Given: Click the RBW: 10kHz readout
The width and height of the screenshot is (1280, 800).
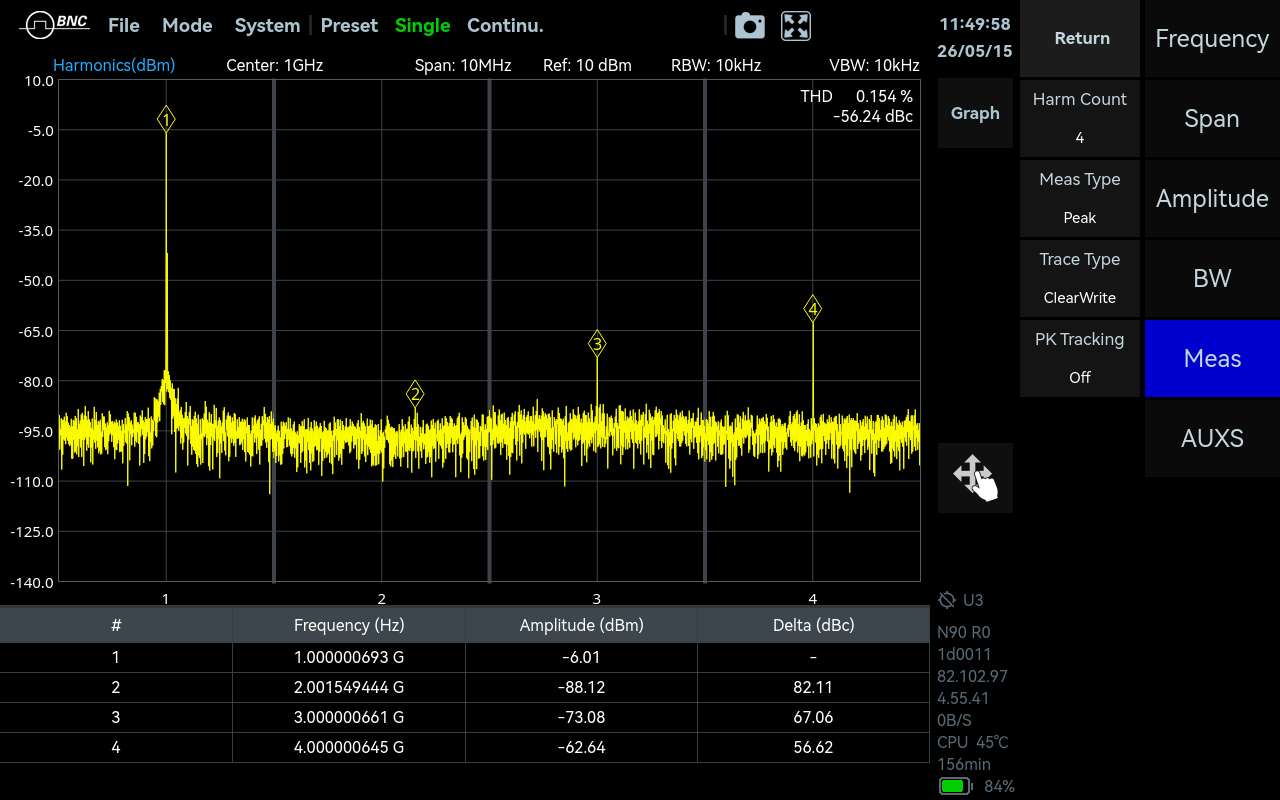Looking at the screenshot, I should point(716,66).
